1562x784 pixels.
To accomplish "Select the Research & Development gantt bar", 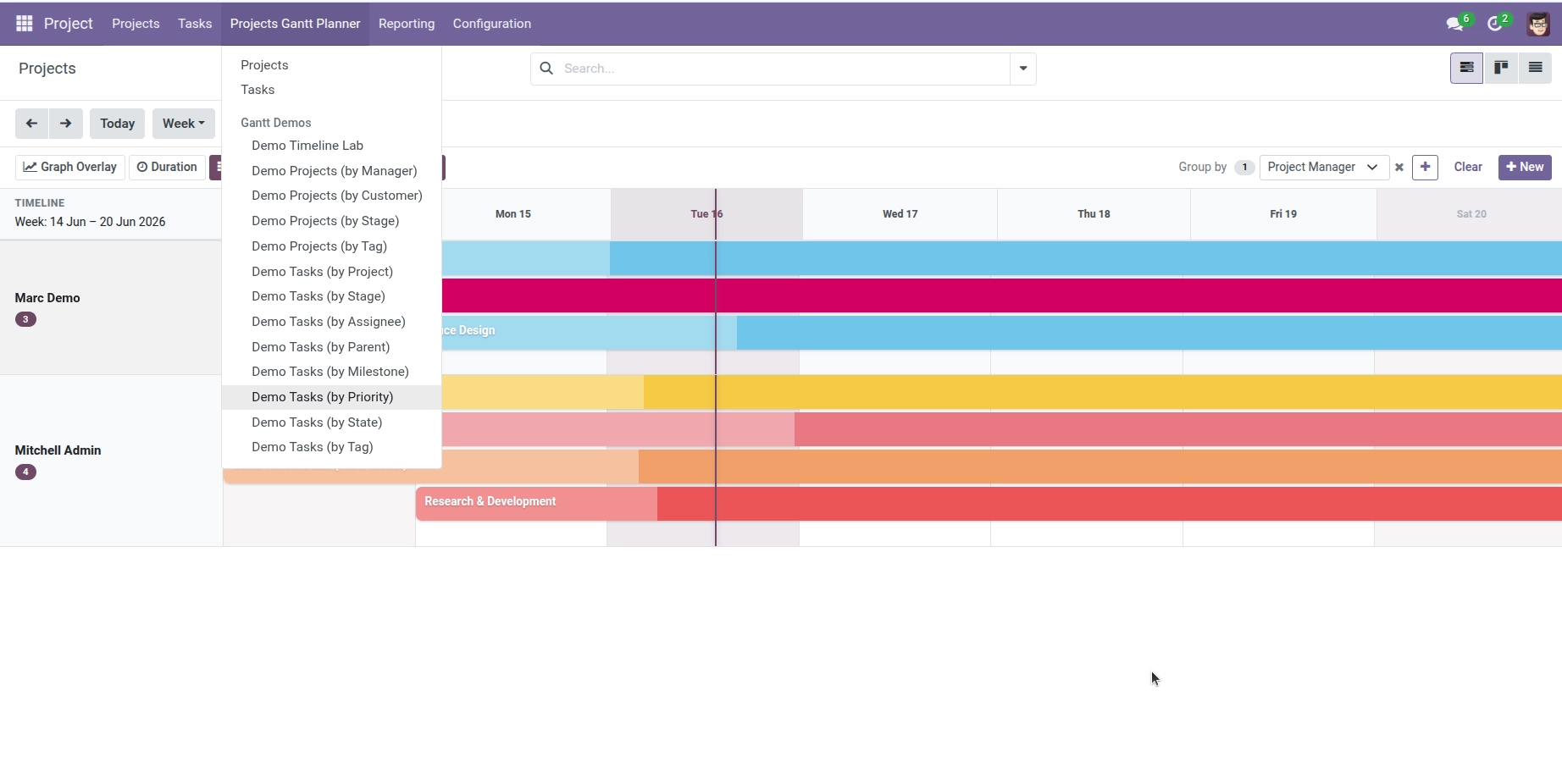I will click(989, 503).
